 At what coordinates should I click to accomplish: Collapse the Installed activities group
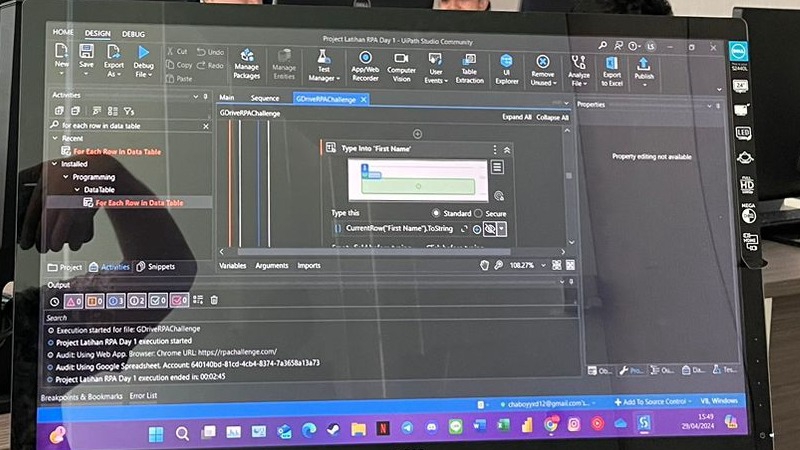tap(55, 164)
